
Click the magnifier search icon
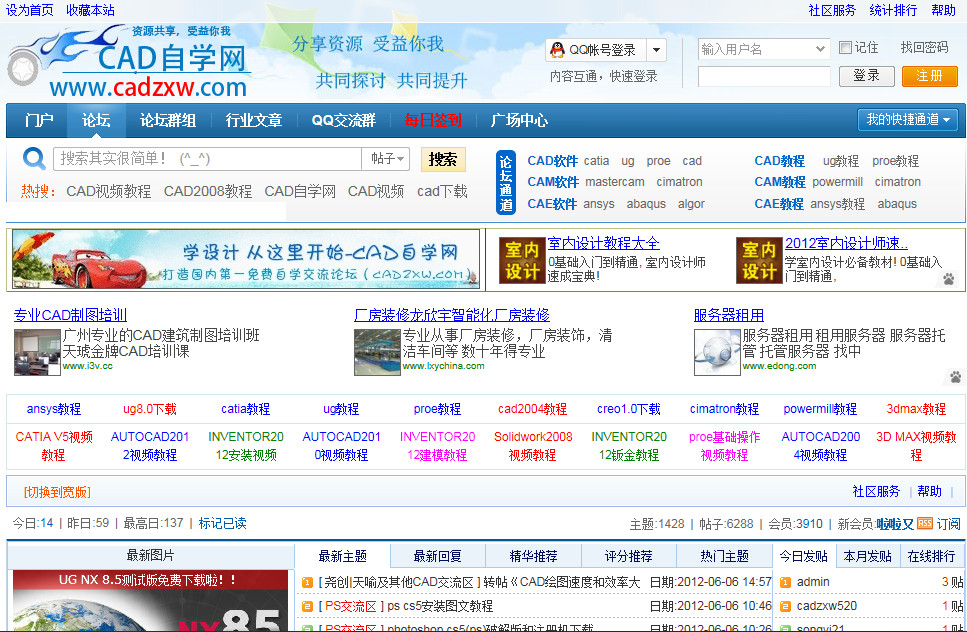[33, 158]
